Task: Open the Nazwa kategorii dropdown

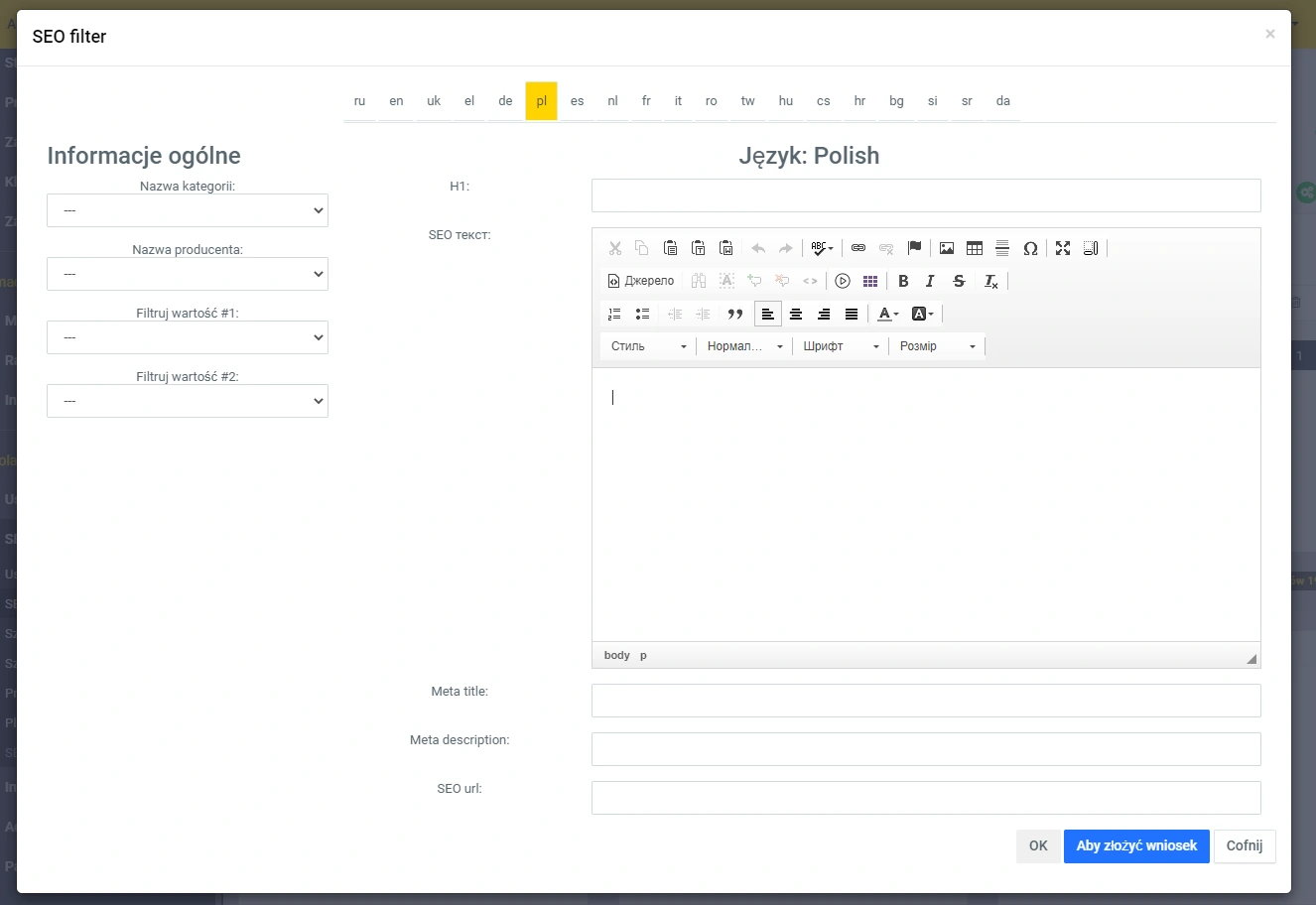Action: 188,210
